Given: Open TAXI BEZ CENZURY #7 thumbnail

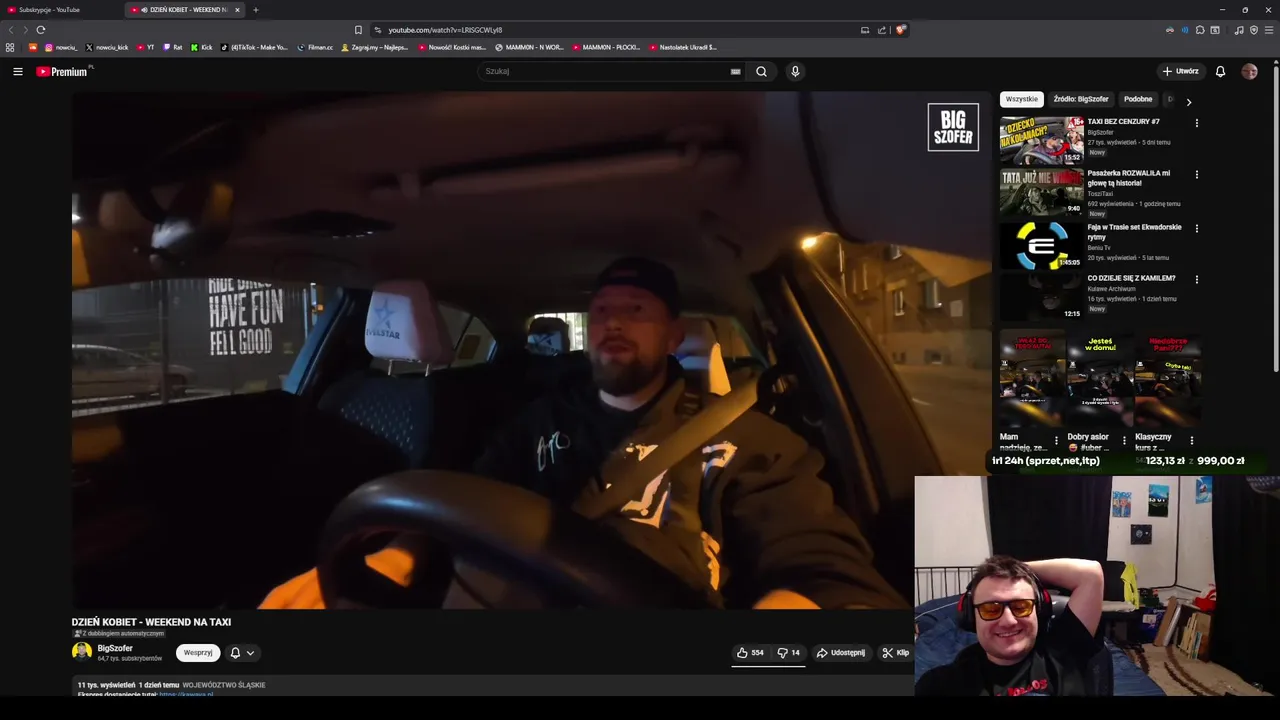Looking at the screenshot, I should point(1042,140).
